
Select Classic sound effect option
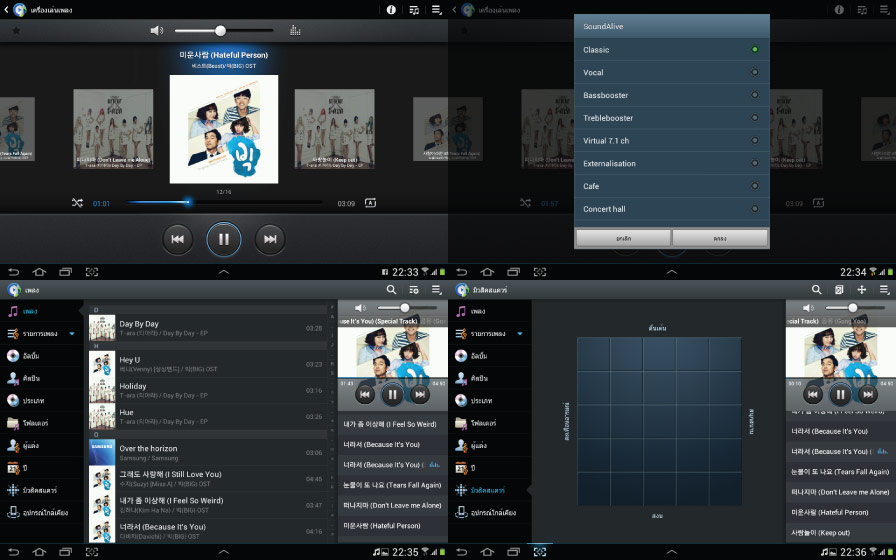(x=671, y=50)
